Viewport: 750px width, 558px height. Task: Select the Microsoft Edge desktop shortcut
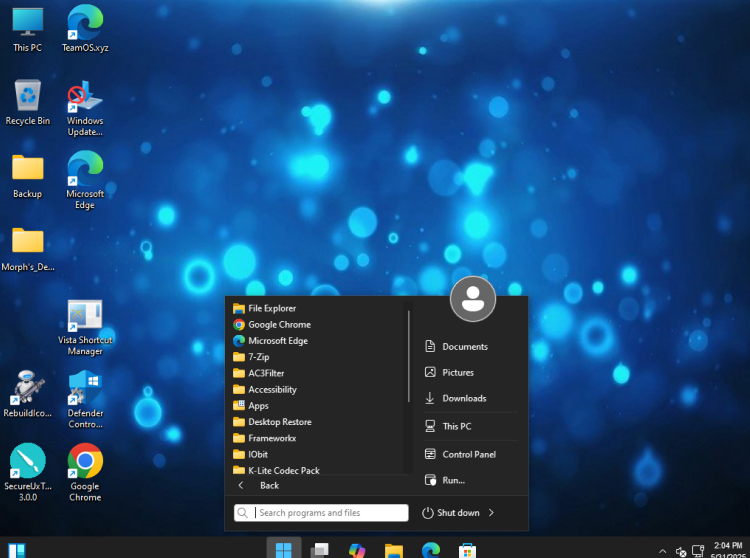click(x=85, y=180)
